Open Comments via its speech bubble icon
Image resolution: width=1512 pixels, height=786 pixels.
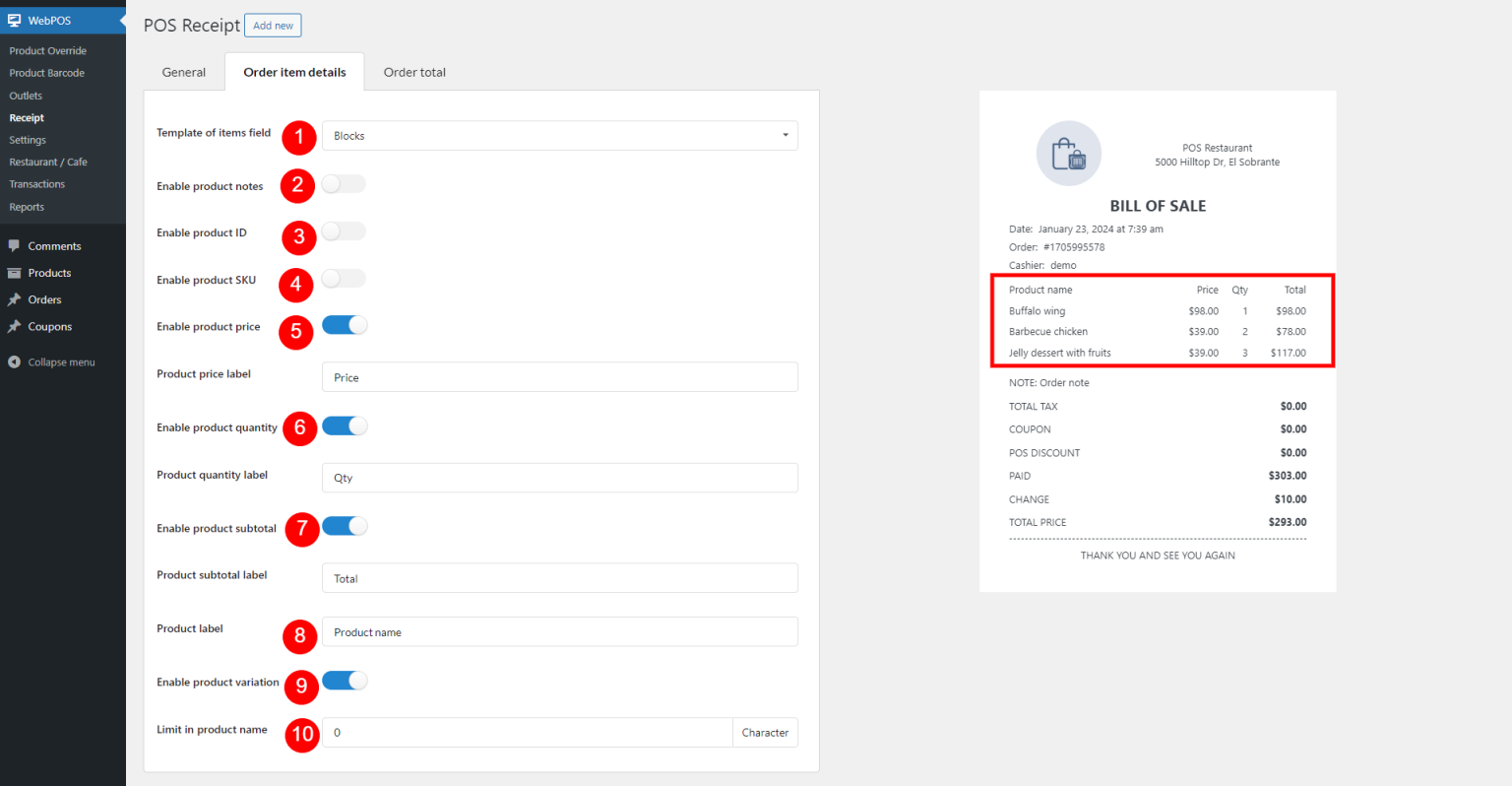pyautogui.click(x=14, y=245)
